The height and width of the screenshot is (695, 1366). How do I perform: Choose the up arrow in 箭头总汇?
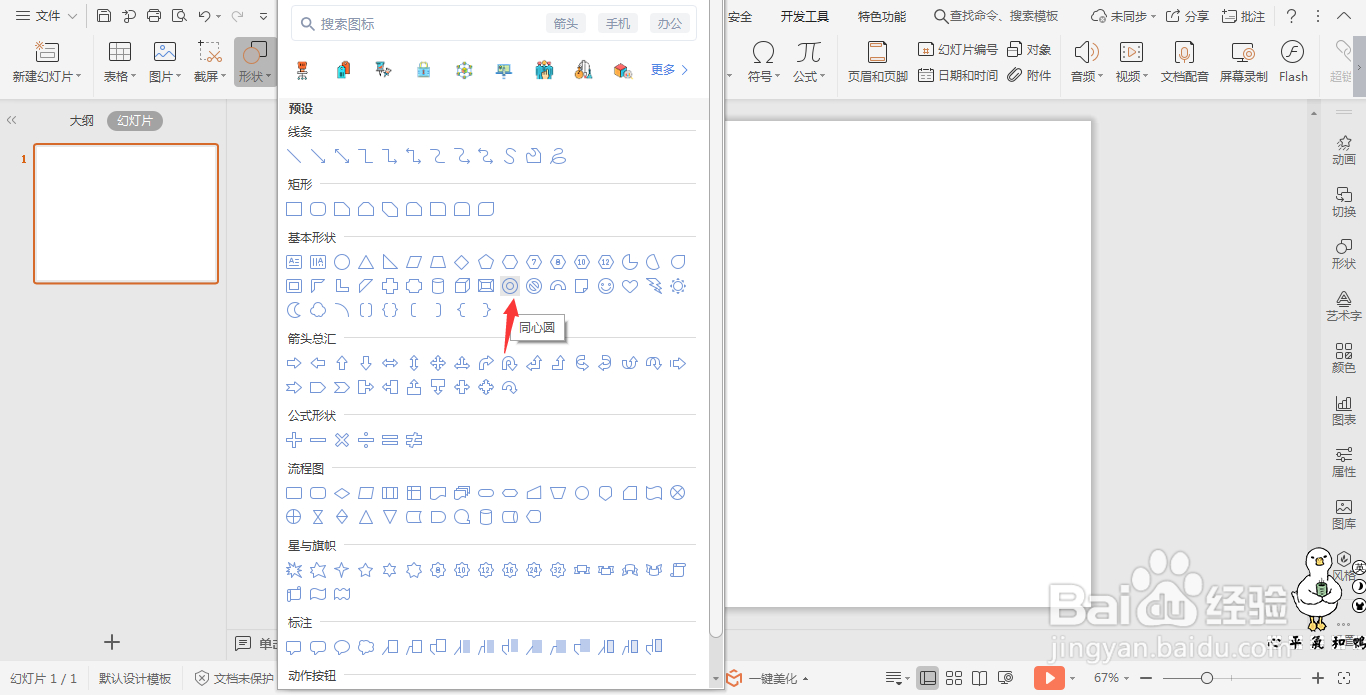coord(342,363)
